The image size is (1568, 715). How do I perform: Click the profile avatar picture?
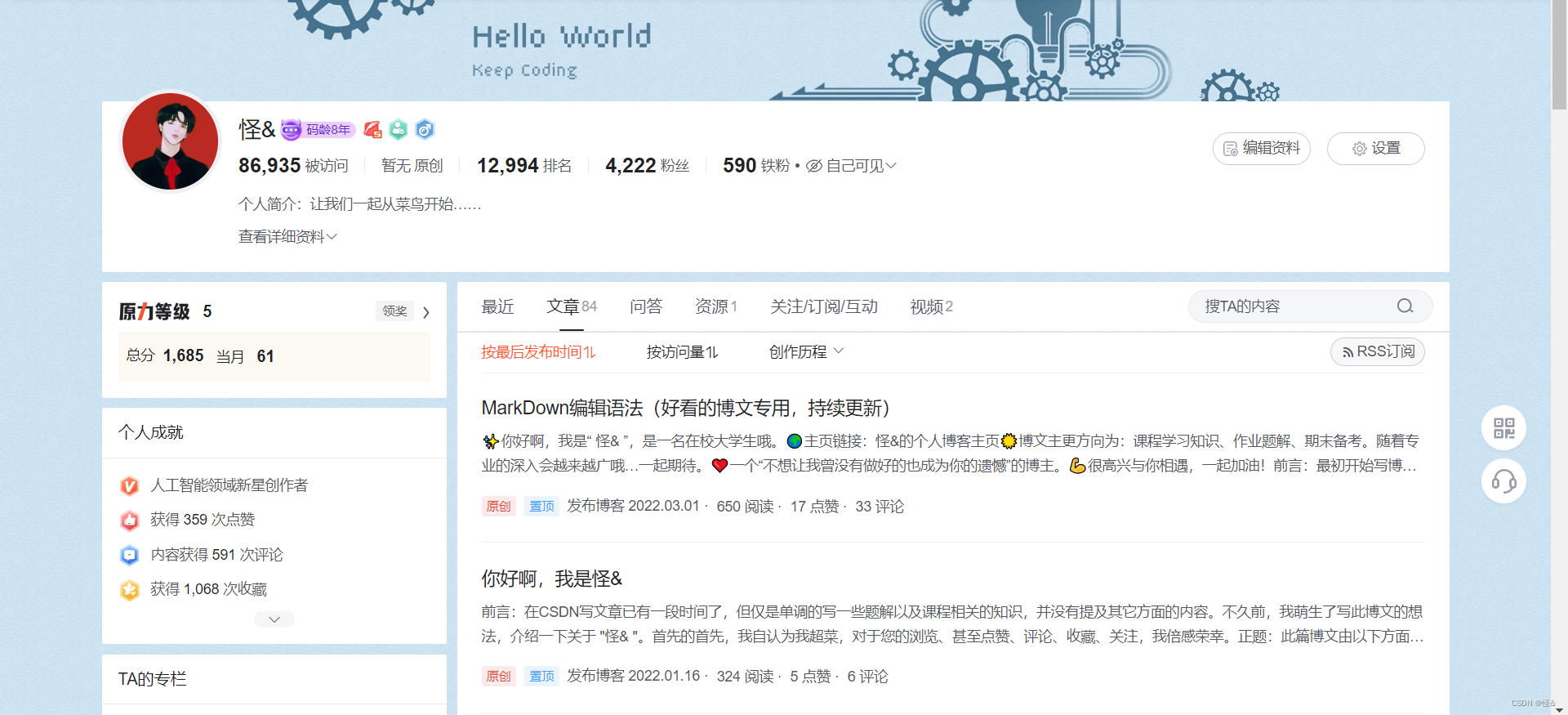click(x=171, y=141)
